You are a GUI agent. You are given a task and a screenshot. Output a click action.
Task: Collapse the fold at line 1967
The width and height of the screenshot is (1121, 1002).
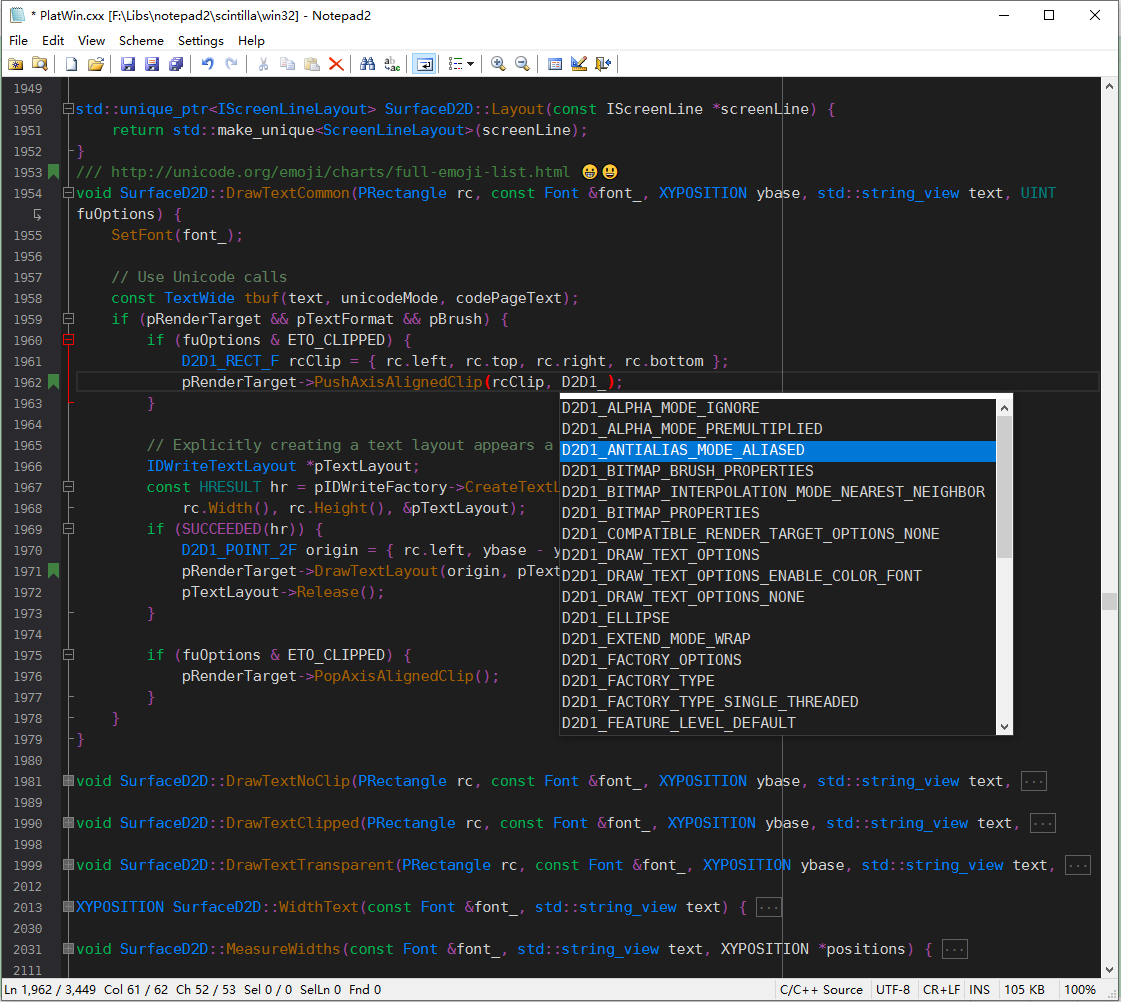coord(69,487)
